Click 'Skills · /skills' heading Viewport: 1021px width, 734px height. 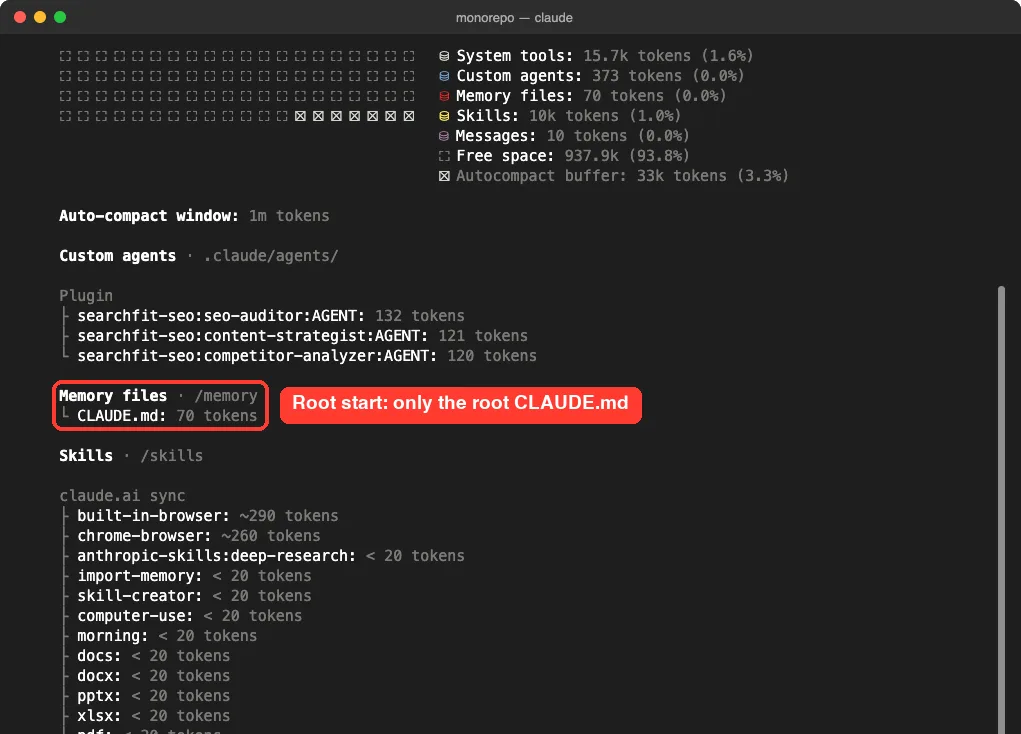131,456
